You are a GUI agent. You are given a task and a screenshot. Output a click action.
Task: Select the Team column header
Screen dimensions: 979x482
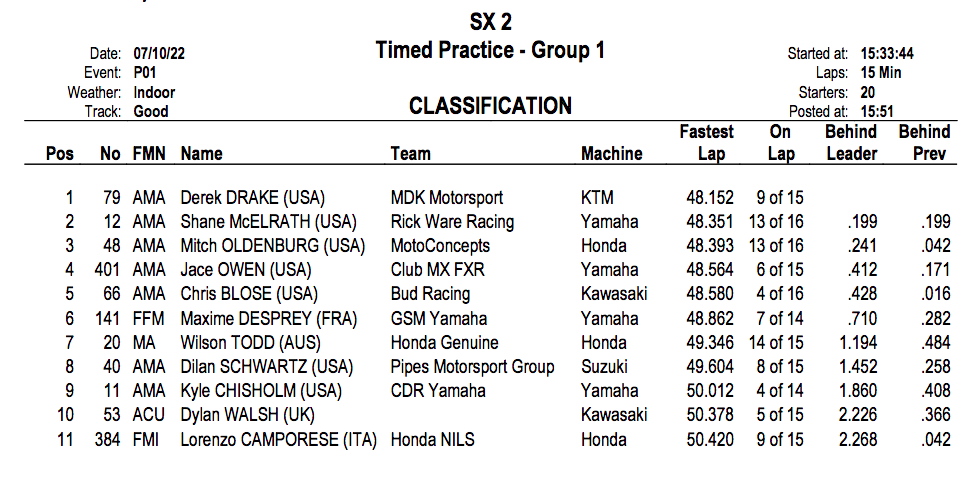coord(411,154)
